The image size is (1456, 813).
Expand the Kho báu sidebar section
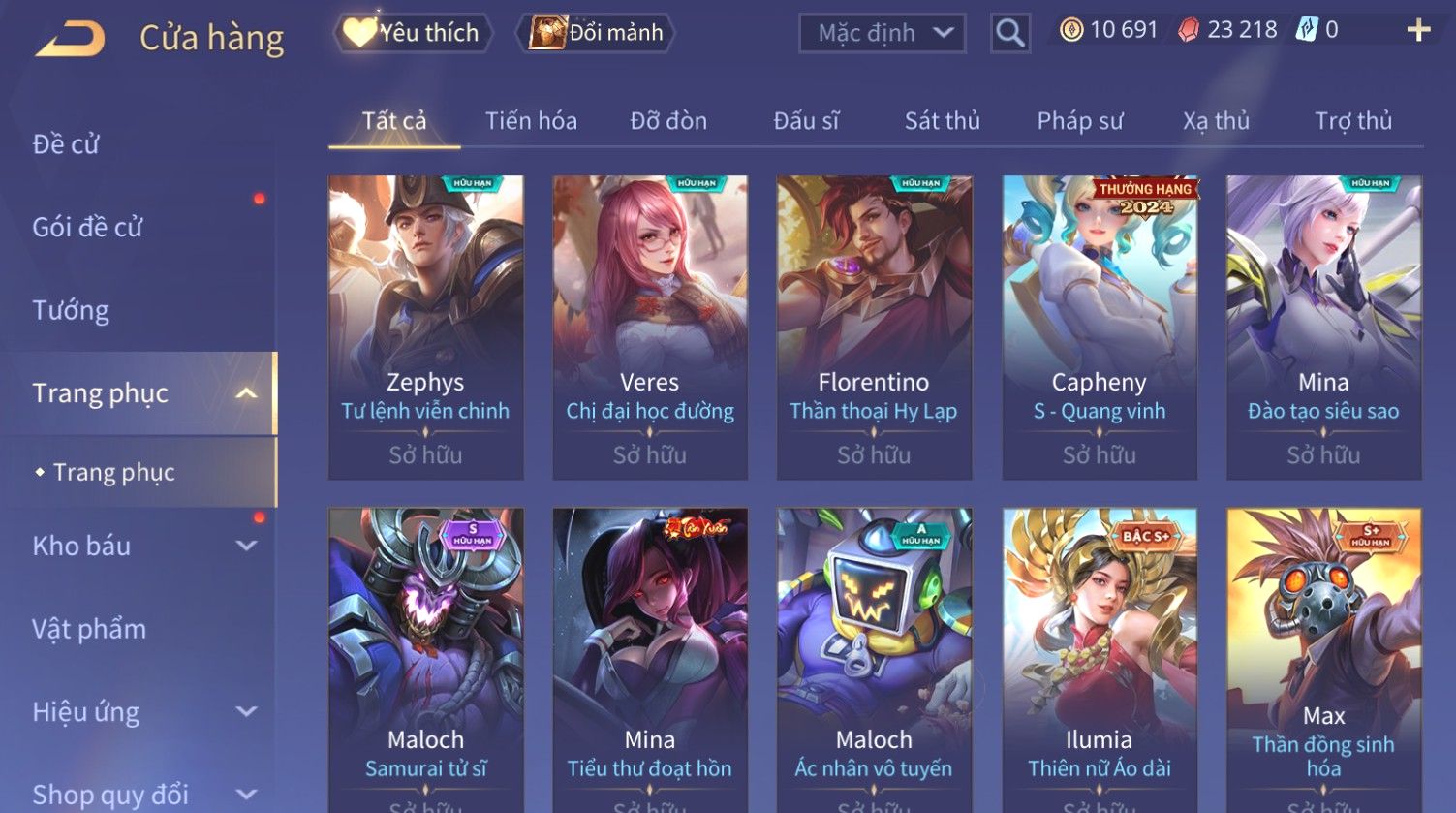click(x=246, y=546)
